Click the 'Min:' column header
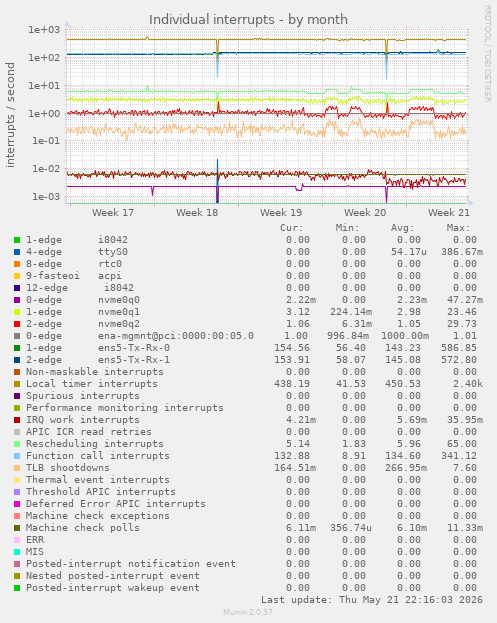Screen dimensions: 497x623 [347, 228]
